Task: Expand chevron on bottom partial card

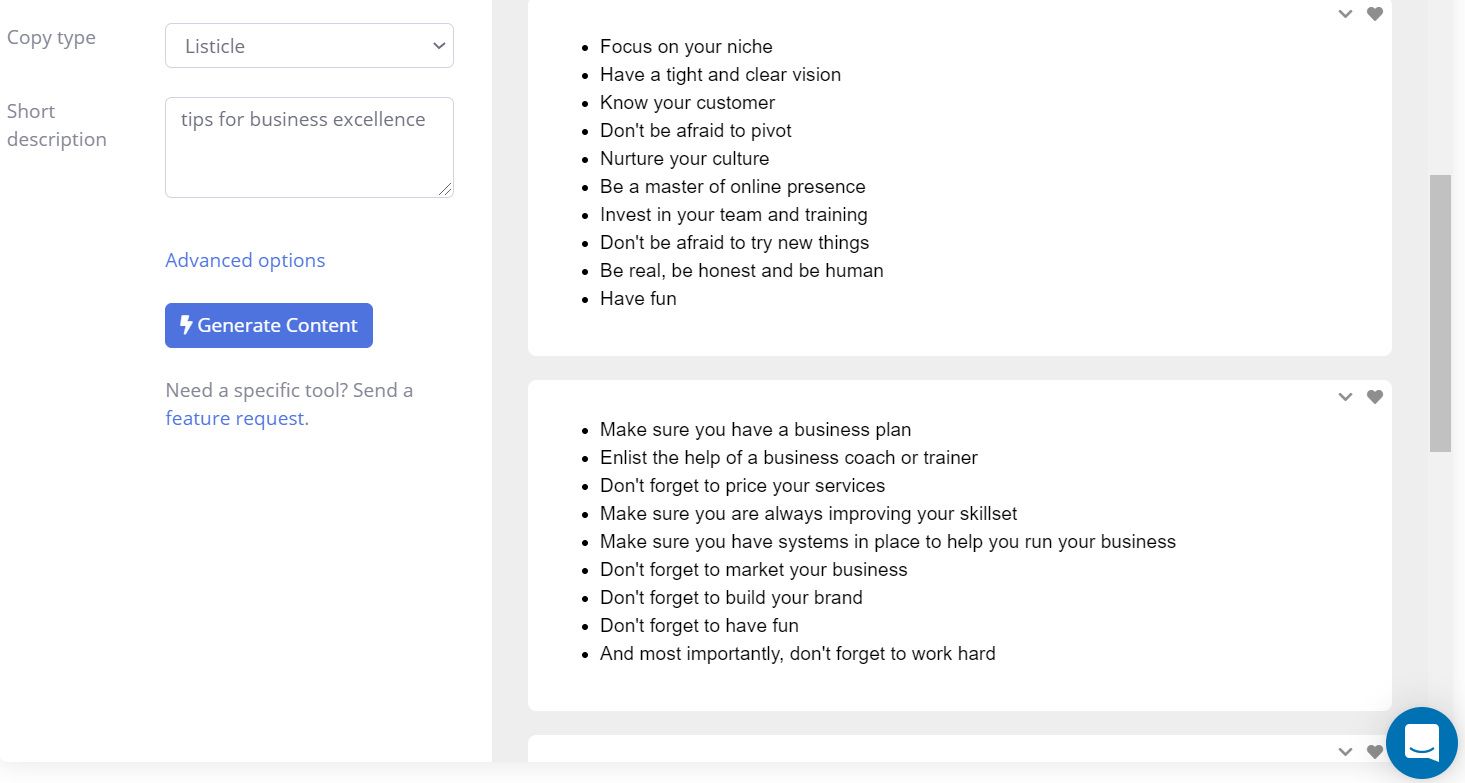Action: 1346,752
